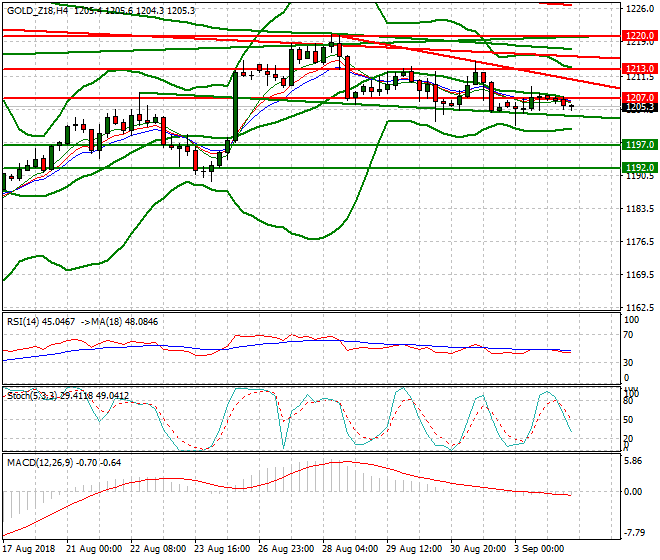660x560 pixels.
Task: Click the 5.86 MACD scale value
Action: coord(634,461)
